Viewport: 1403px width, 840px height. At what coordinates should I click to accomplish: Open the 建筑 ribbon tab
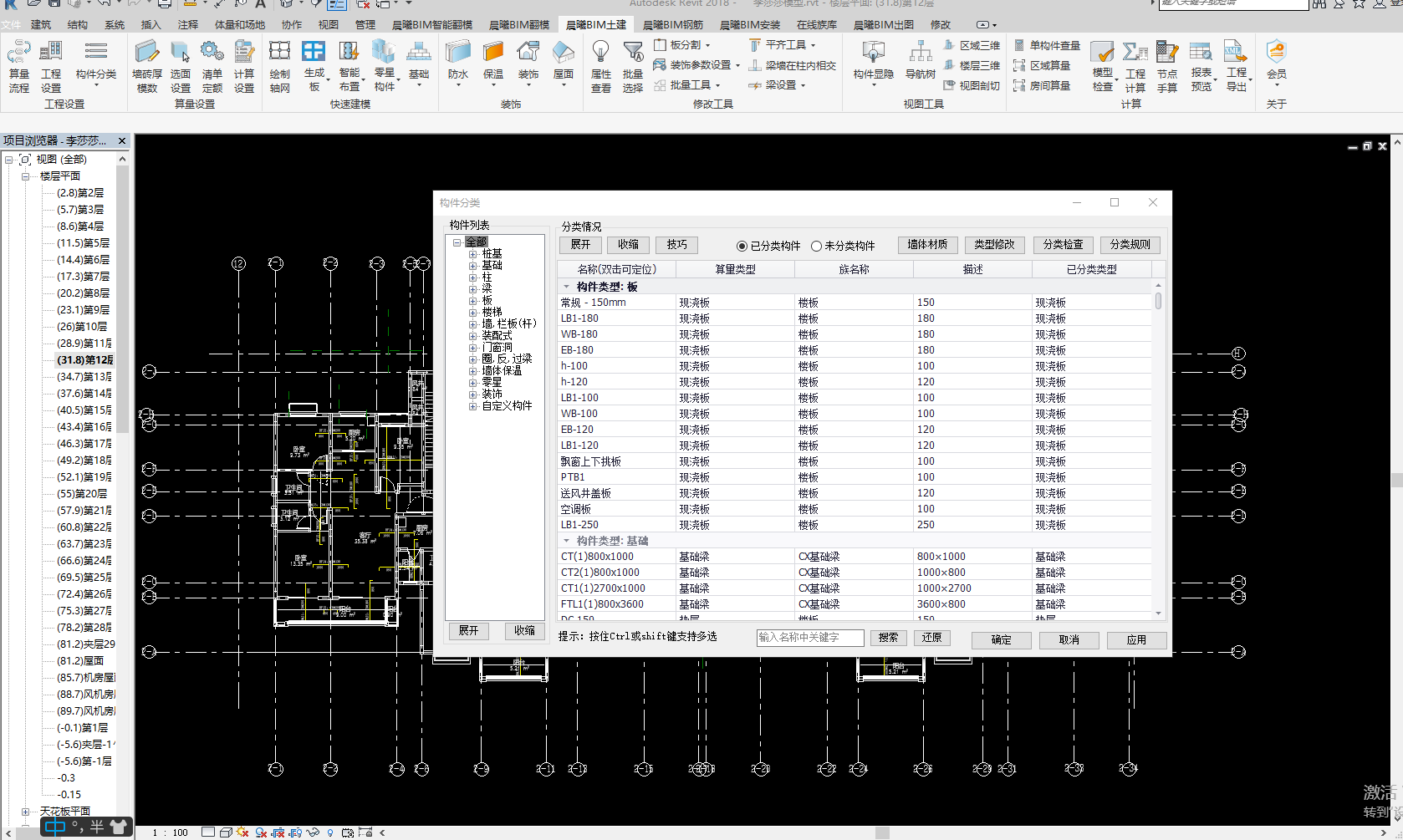41,25
